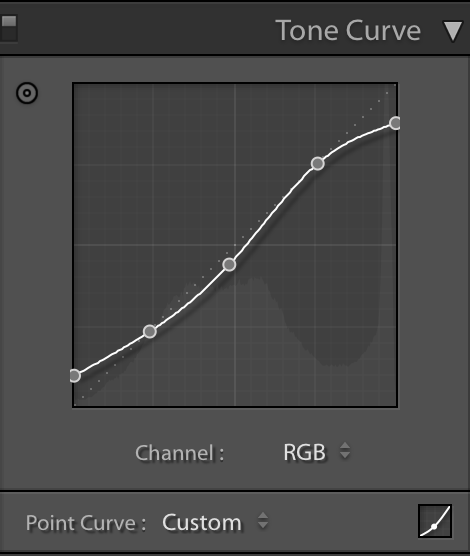Screen dimensions: 470x556
Task: Click the center gridline intersection of curve graph
Action: [x=235, y=245]
